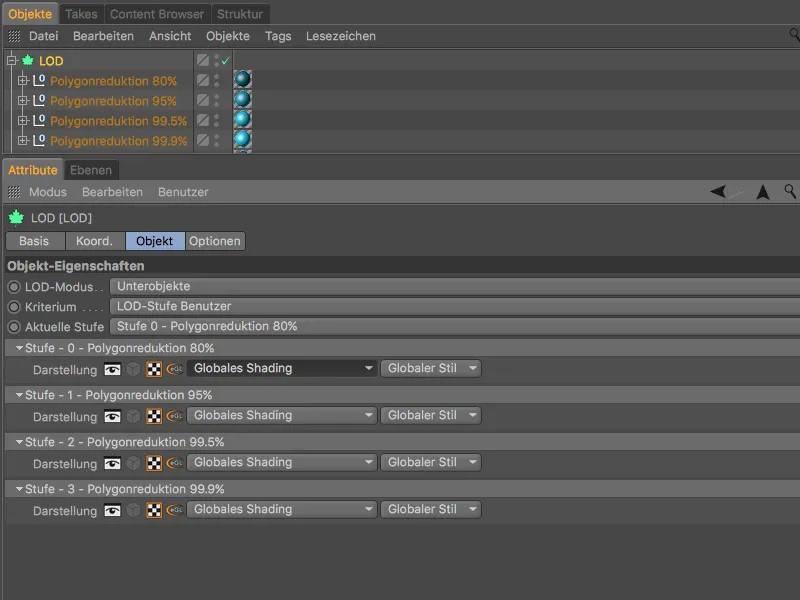Screen dimensions: 800x600
Task: Click the Polygonreduktion 80% object icon
Action: click(x=39, y=81)
